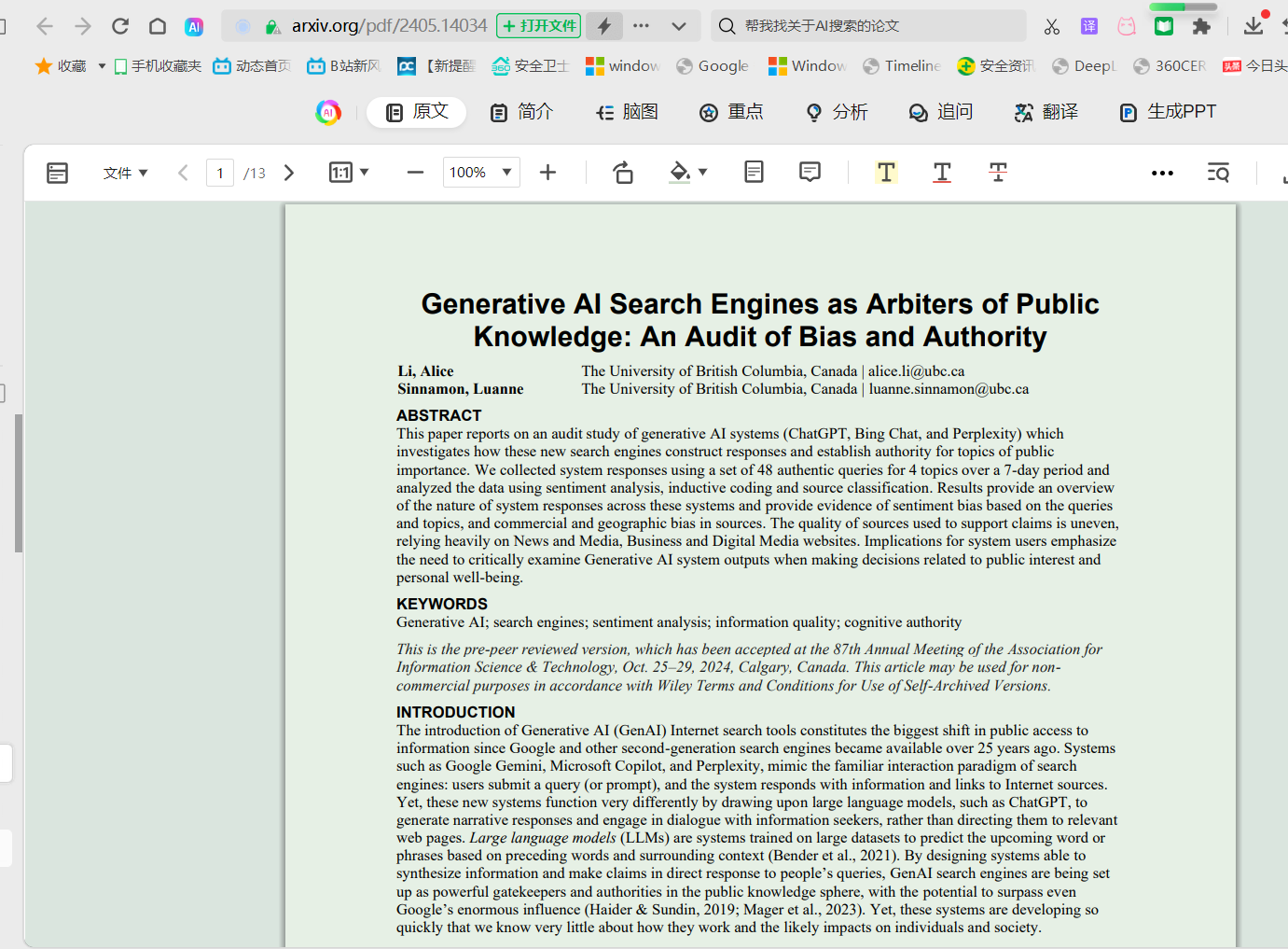Select the 原文 tab
Image resolution: width=1288 pixels, height=949 pixels.
click(x=416, y=112)
